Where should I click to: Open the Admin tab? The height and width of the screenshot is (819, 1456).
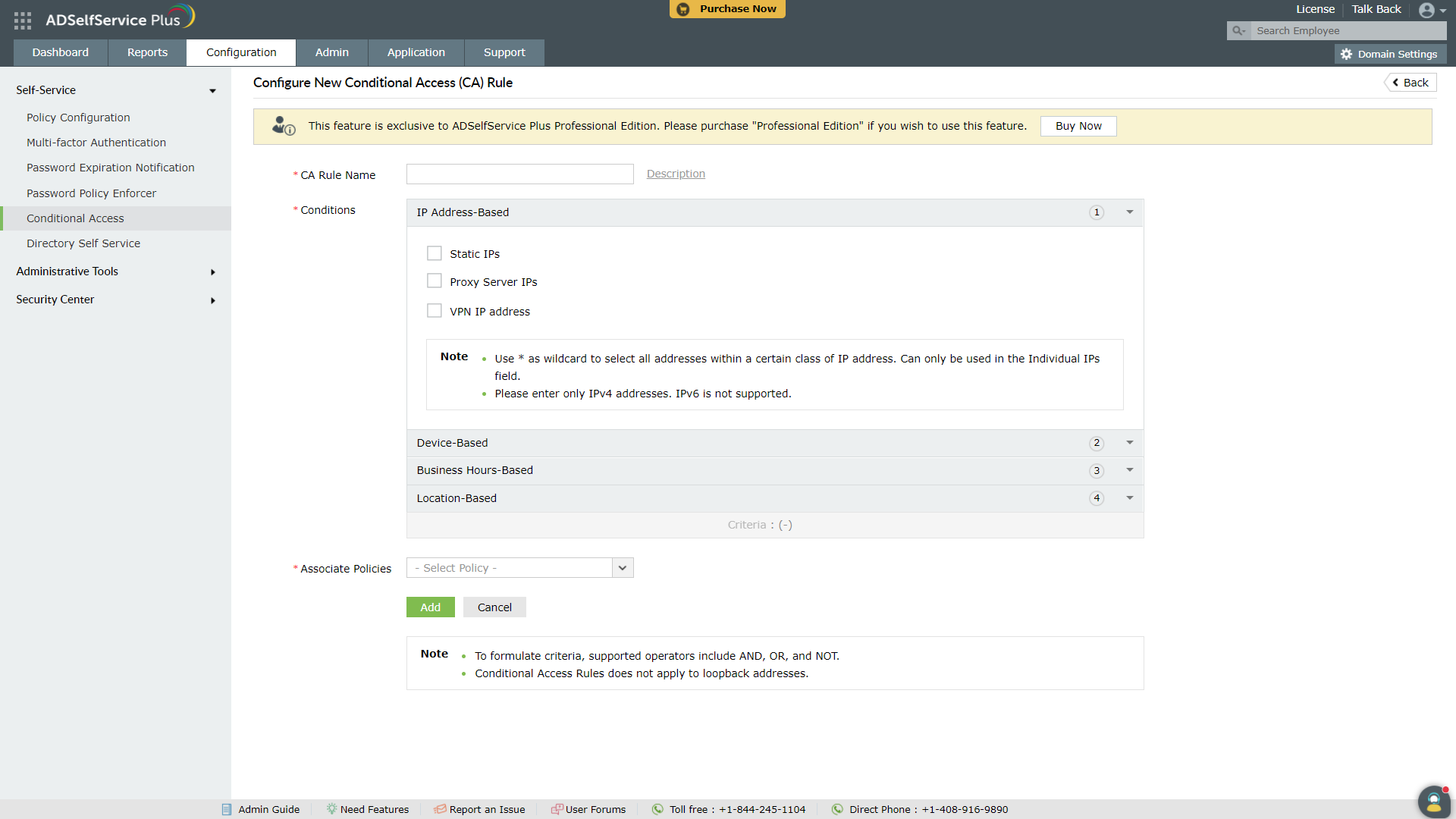(332, 52)
